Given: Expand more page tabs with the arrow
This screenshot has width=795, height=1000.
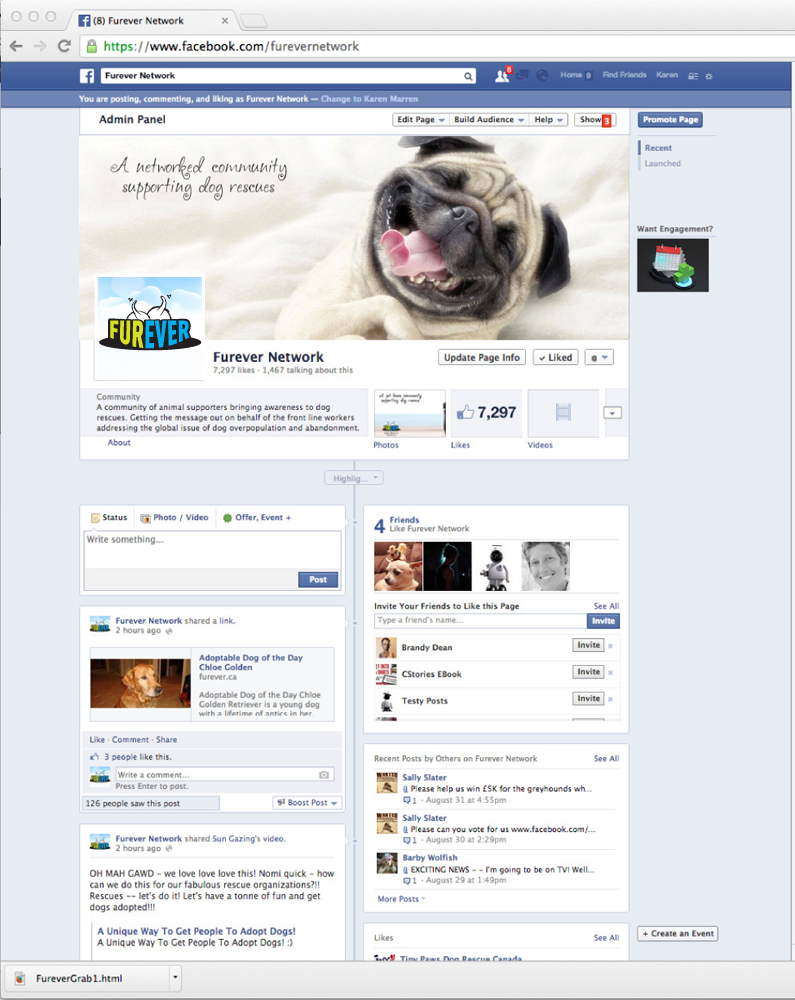Looking at the screenshot, I should (x=613, y=413).
